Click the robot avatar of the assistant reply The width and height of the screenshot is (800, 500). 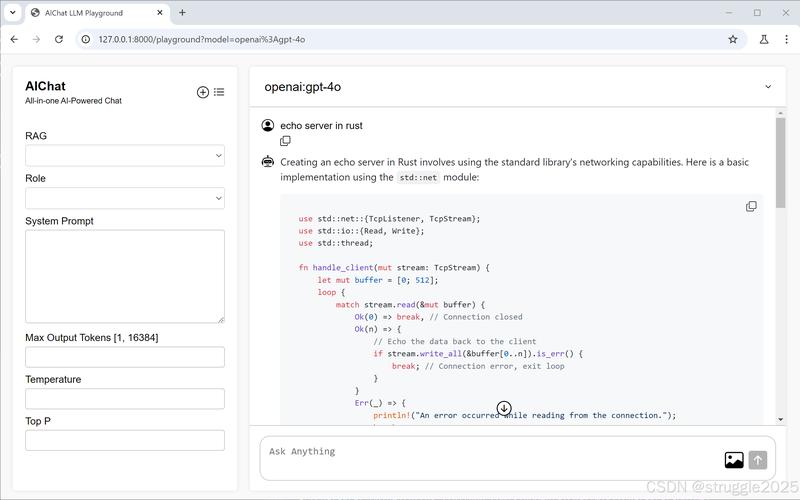coord(268,162)
